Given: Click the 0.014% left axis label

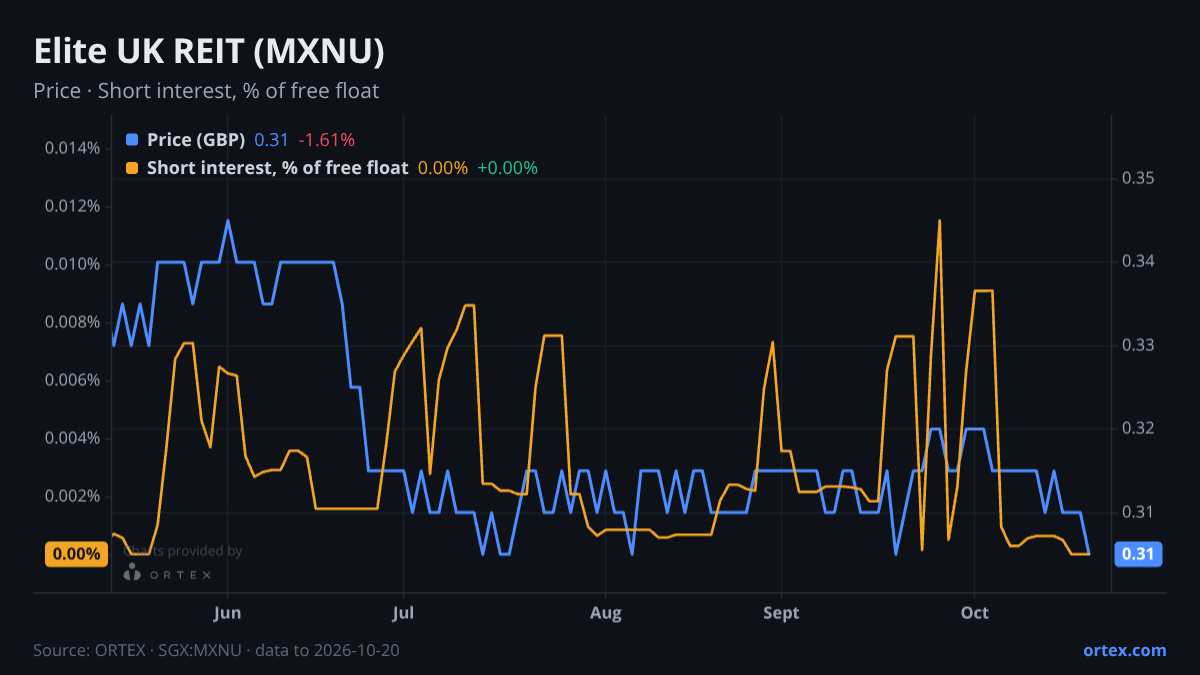Looking at the screenshot, I should tap(72, 149).
